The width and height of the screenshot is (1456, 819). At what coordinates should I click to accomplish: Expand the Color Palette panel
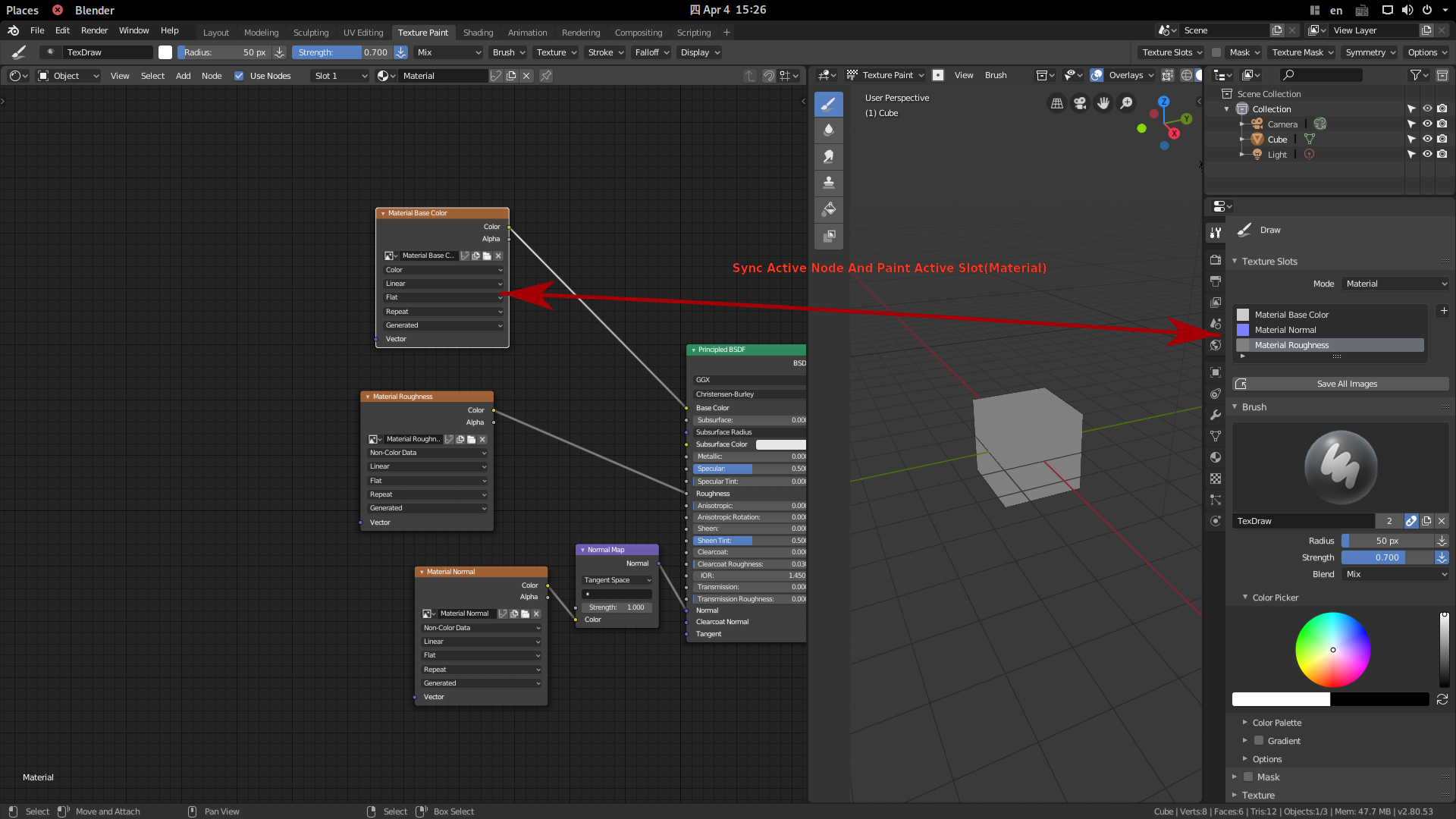click(1276, 723)
